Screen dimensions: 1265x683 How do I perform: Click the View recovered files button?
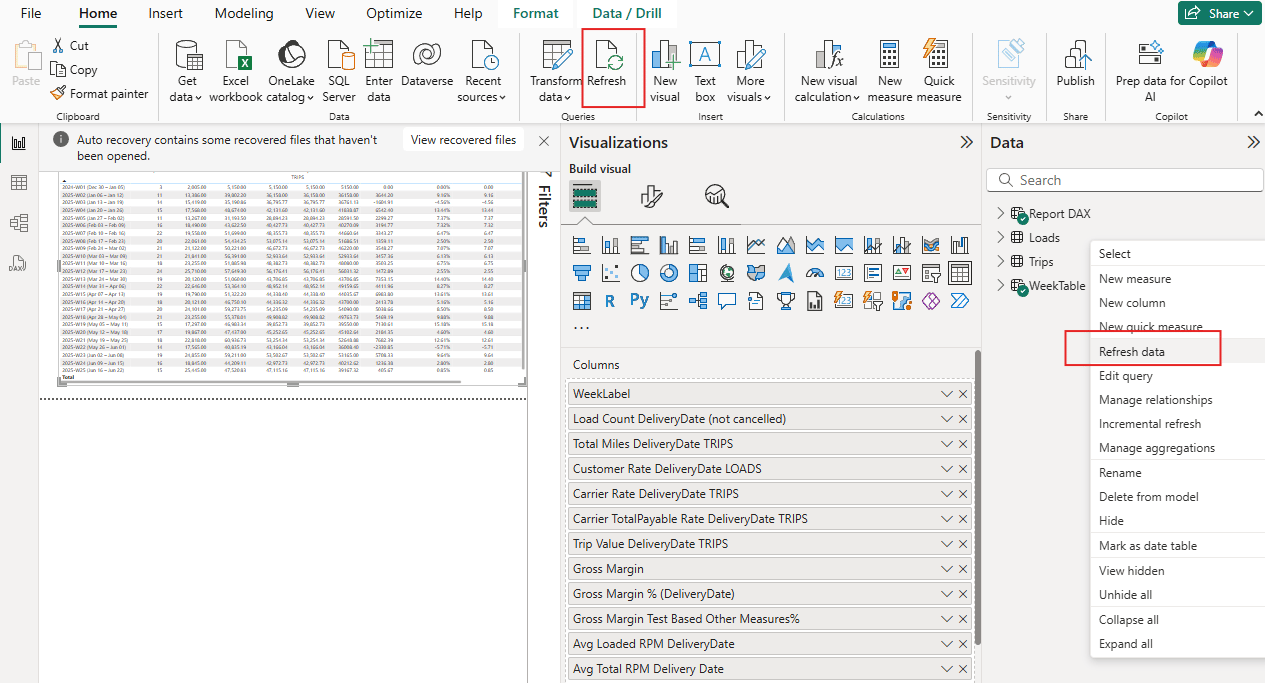463,140
